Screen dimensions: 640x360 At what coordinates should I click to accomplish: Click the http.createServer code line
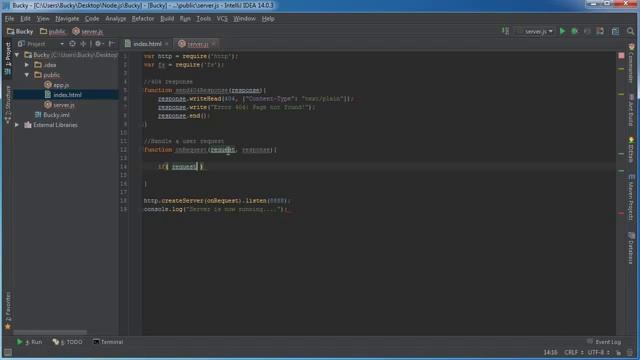[x=217, y=201]
